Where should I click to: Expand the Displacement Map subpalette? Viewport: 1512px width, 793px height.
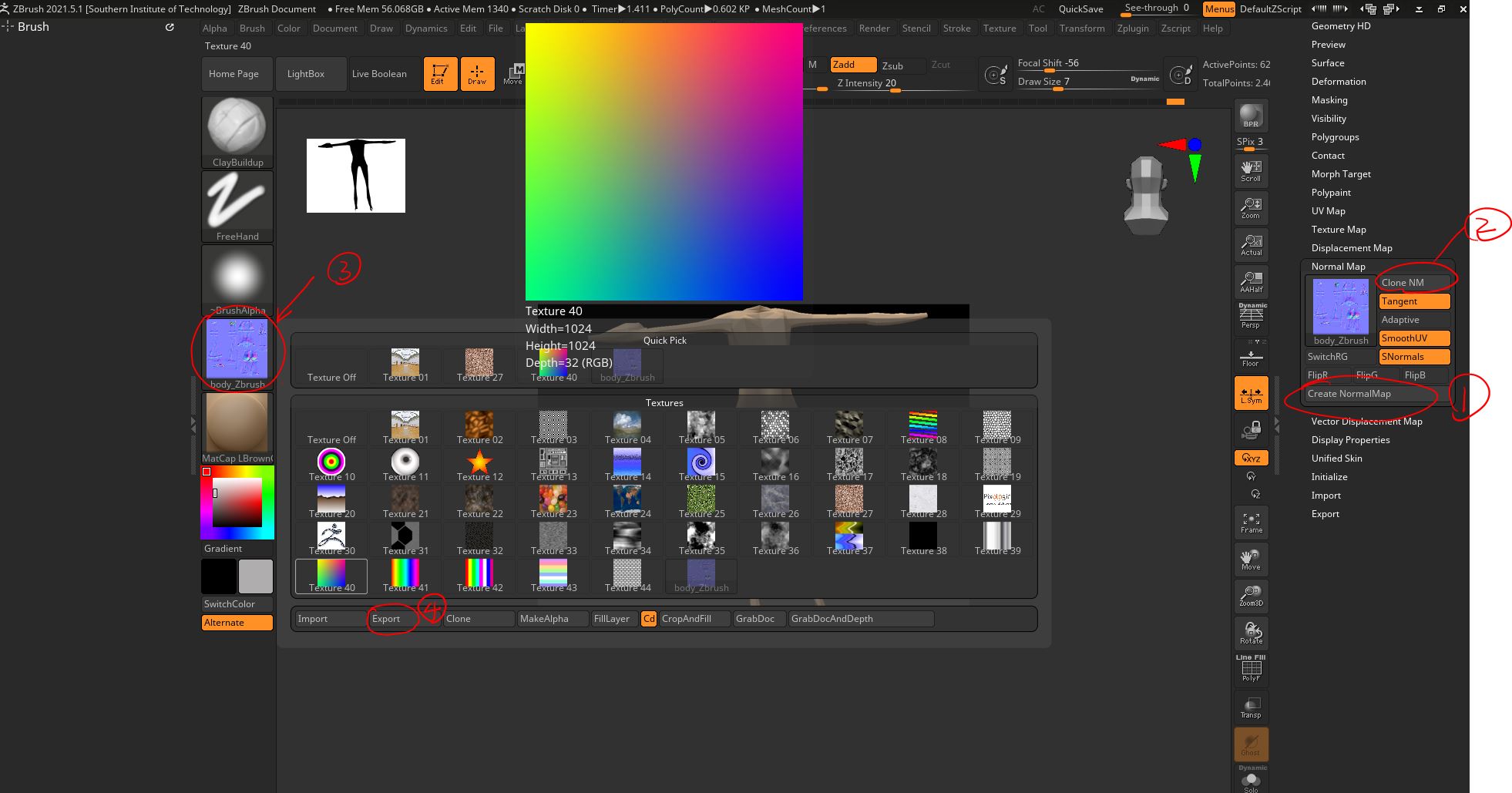tap(1351, 247)
